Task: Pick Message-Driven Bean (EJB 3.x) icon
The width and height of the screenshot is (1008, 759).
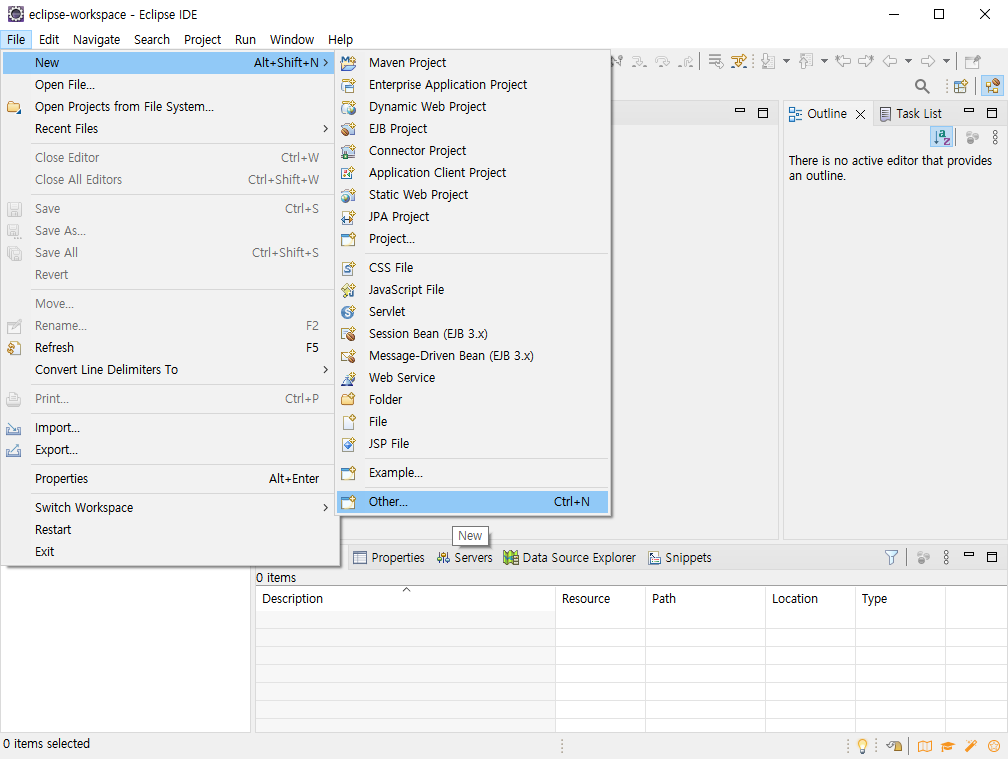Action: click(x=348, y=356)
